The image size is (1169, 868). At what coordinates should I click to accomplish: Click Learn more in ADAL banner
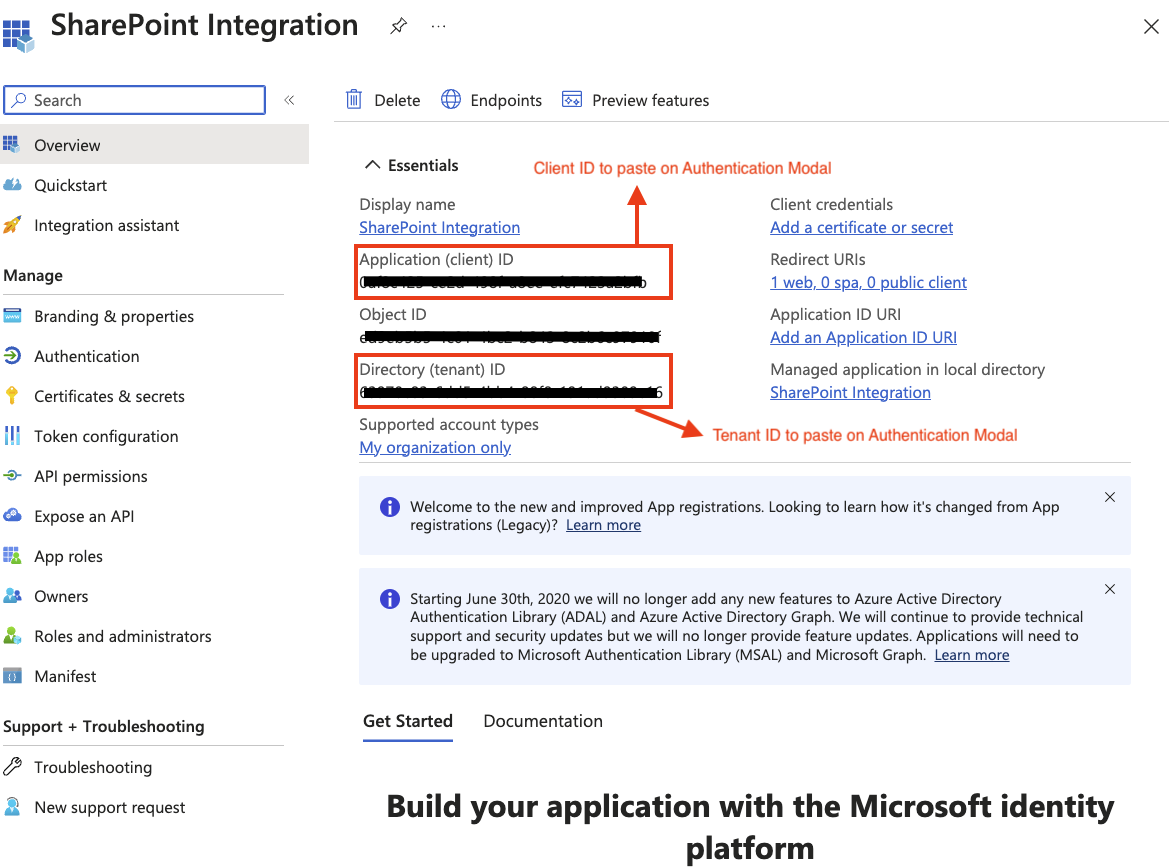972,655
